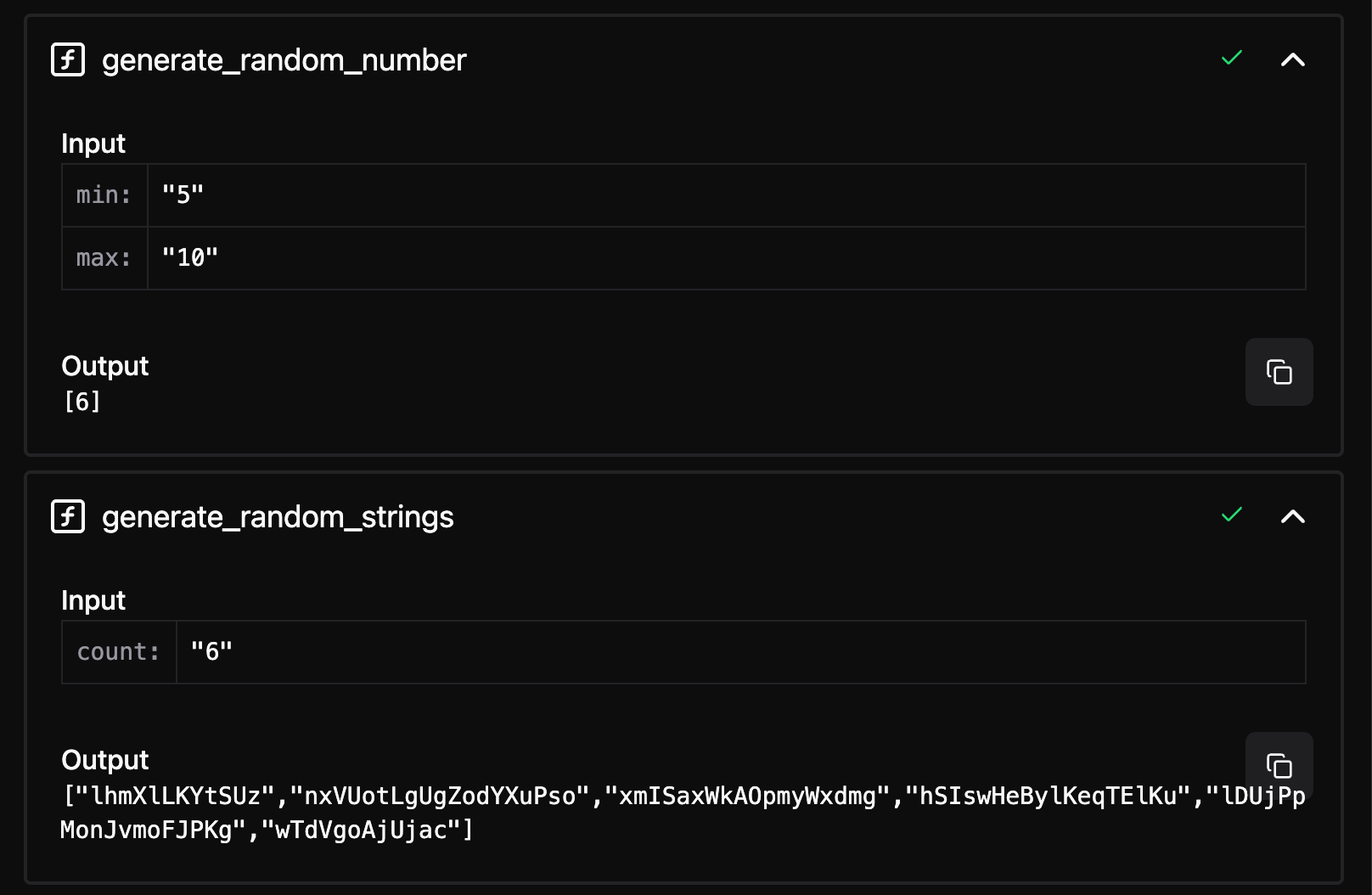Image resolution: width=1372 pixels, height=895 pixels.
Task: Click the chevron on the second tool block
Action: [1292, 516]
